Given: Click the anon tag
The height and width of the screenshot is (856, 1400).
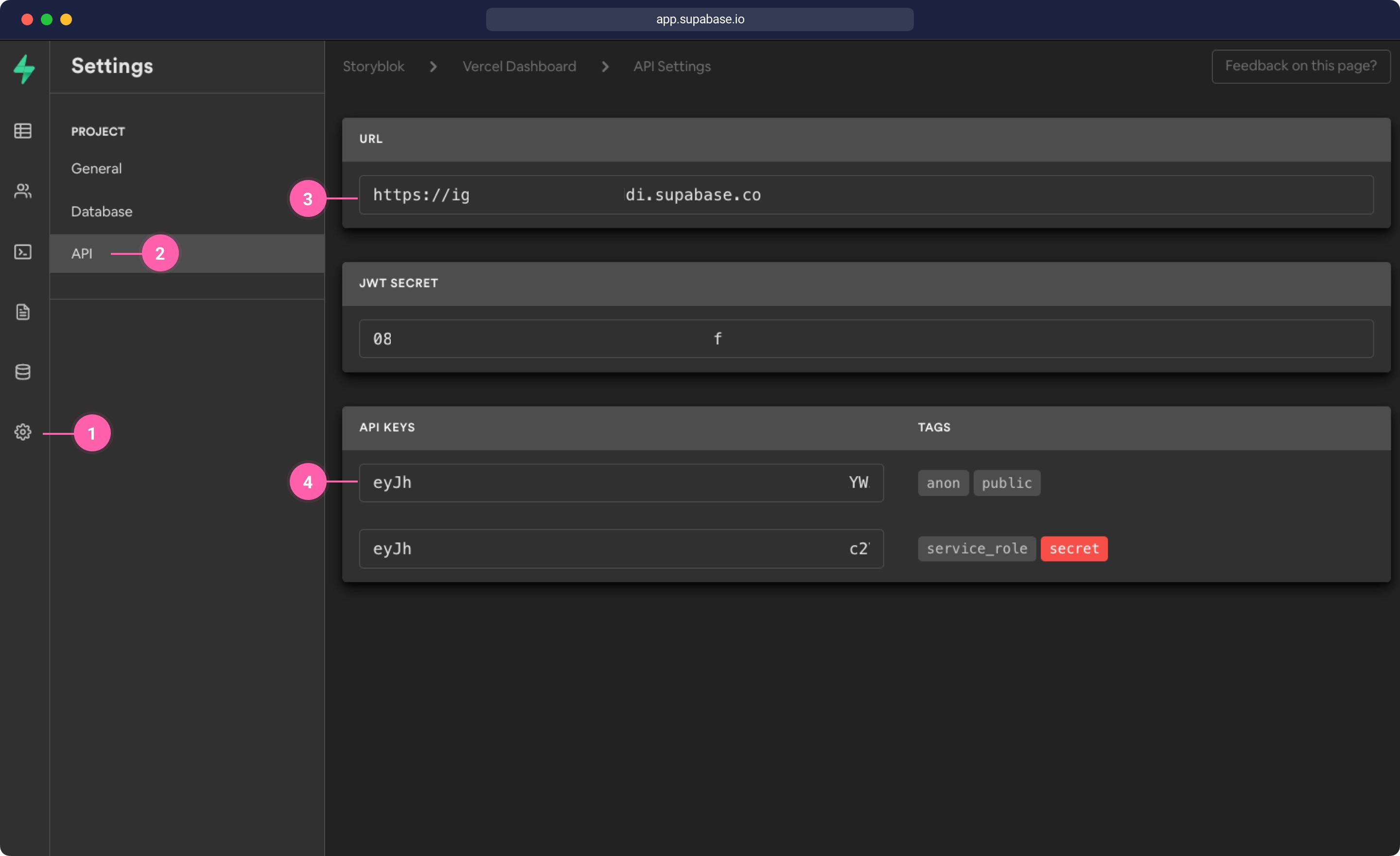Looking at the screenshot, I should pyautogui.click(x=943, y=482).
